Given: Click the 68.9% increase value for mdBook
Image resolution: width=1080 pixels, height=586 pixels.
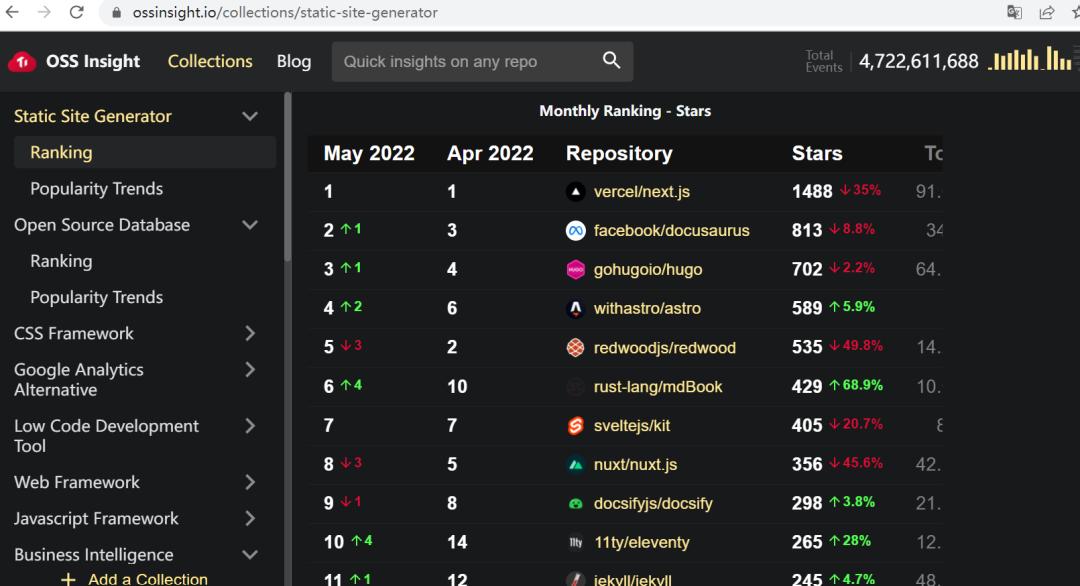Looking at the screenshot, I should click(856, 386).
